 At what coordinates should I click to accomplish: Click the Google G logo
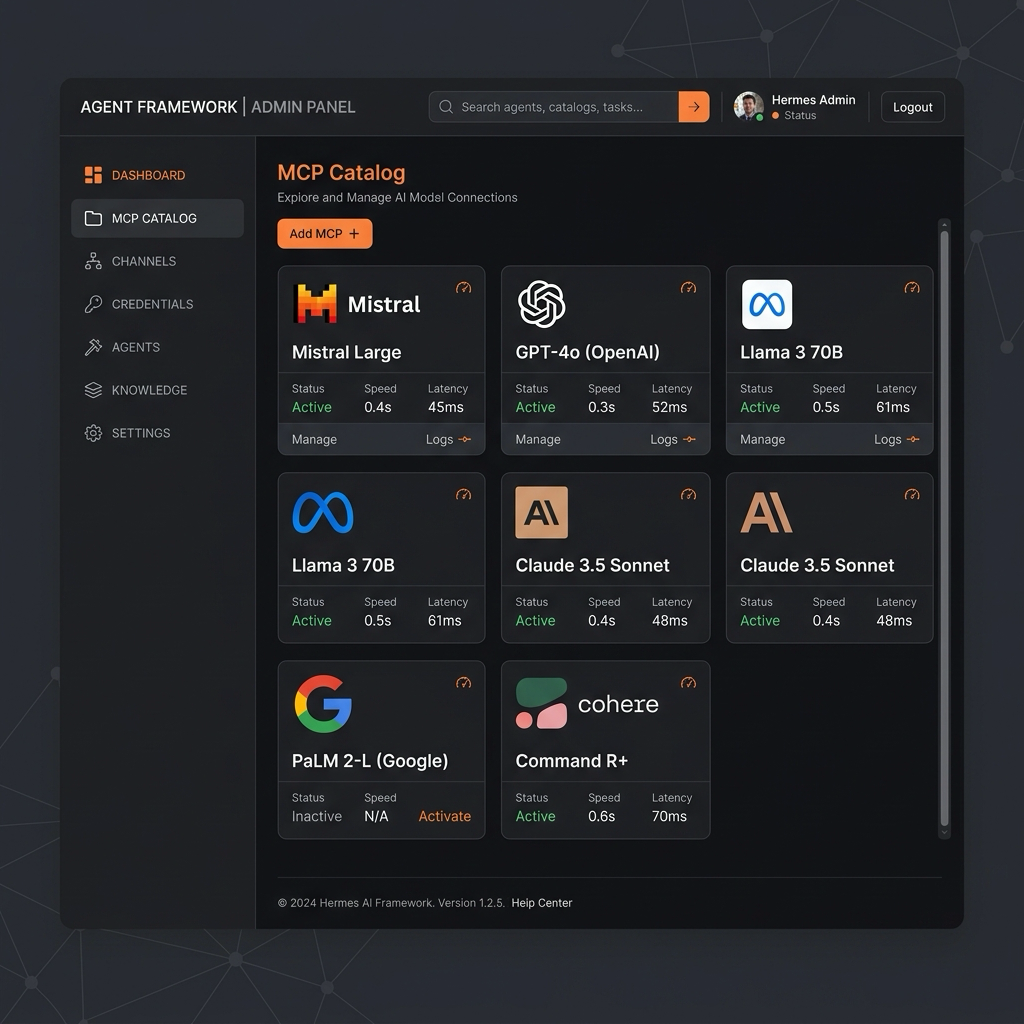point(323,703)
